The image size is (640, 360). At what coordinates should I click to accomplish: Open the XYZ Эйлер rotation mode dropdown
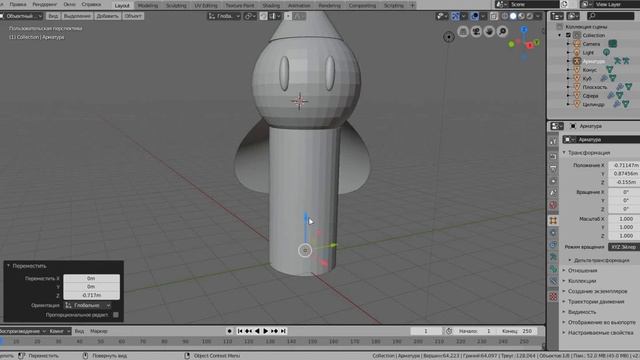[x=624, y=247]
